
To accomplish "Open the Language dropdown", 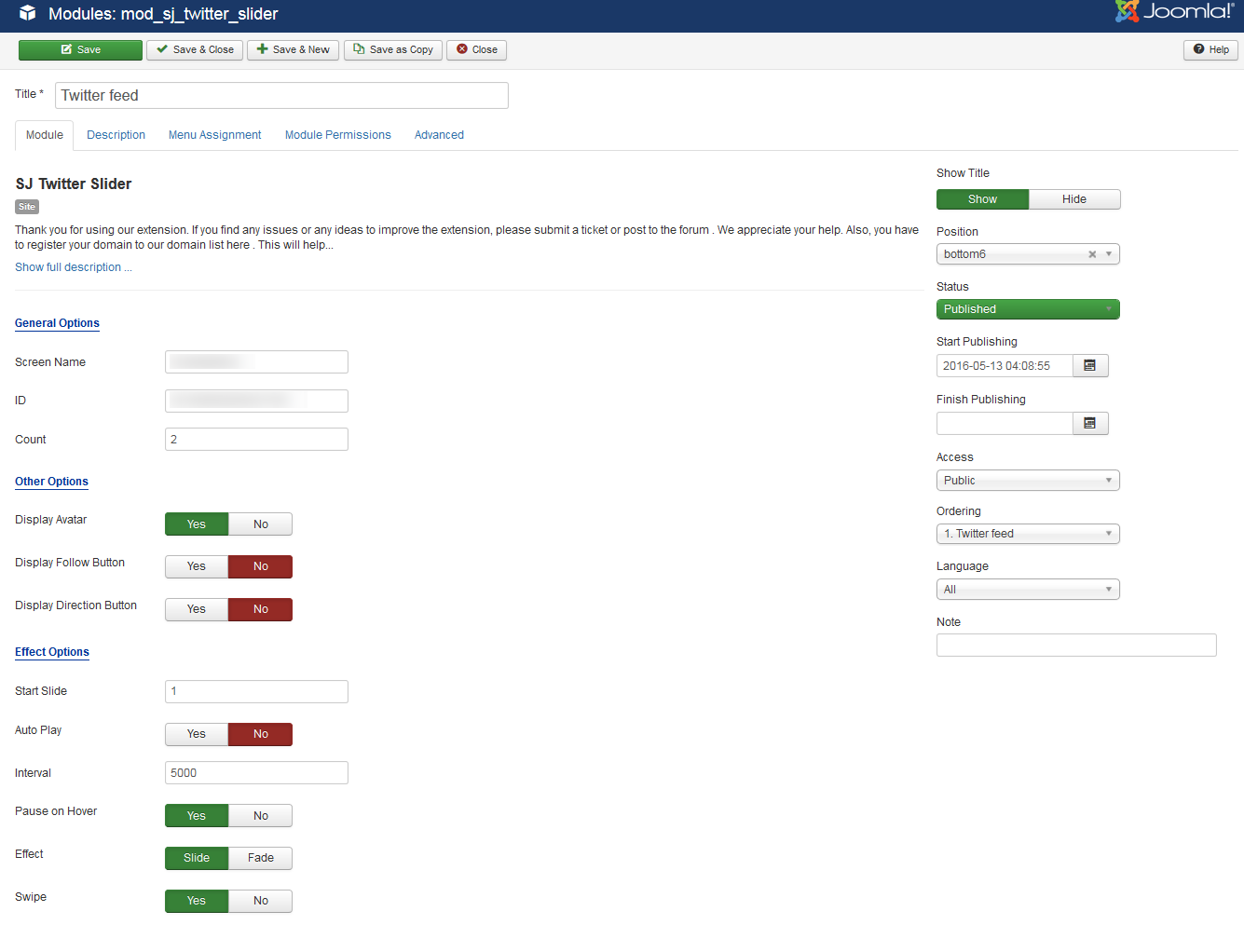I will 1028,590.
